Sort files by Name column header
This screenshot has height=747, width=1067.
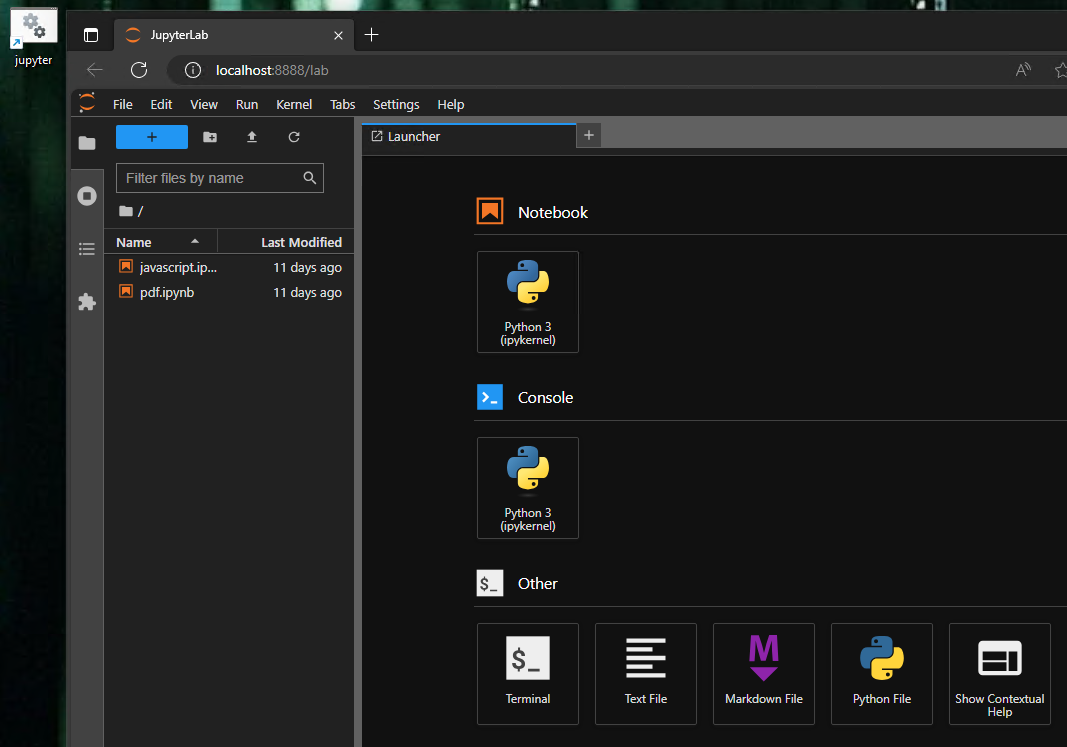click(x=134, y=242)
